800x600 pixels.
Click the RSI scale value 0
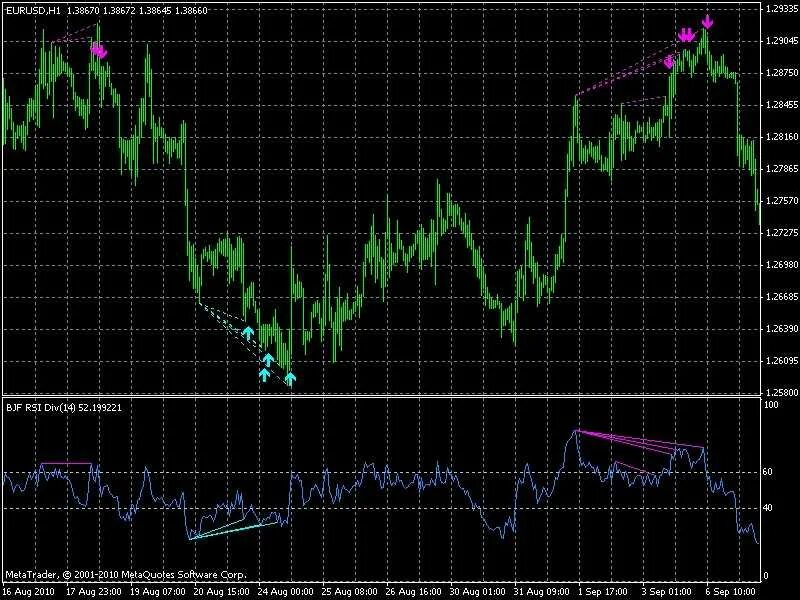tap(766, 576)
